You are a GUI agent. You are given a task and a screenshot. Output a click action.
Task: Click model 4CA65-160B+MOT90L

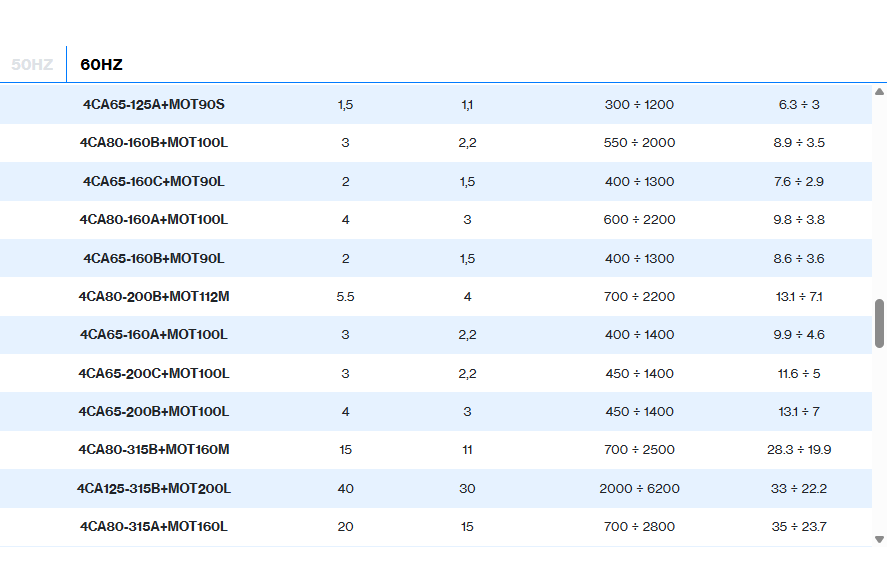(x=154, y=259)
